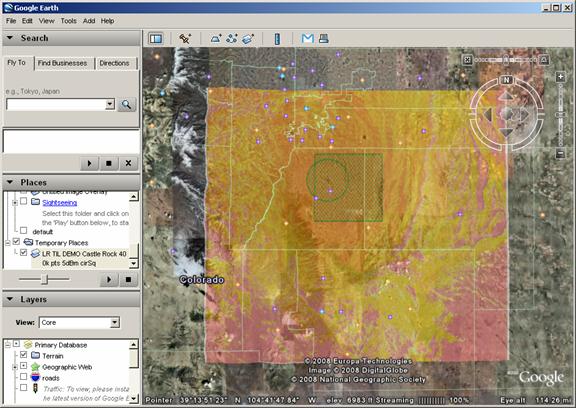Switch to the Directions tab
The height and width of the screenshot is (408, 576).
[114, 63]
